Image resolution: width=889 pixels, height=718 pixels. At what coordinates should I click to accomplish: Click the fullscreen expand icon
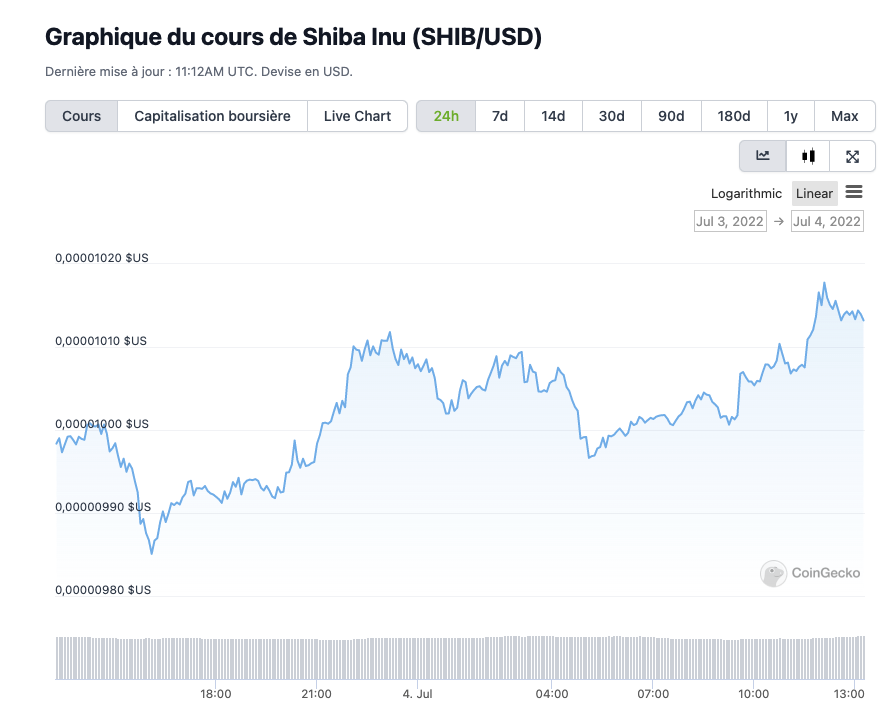[x=852, y=156]
